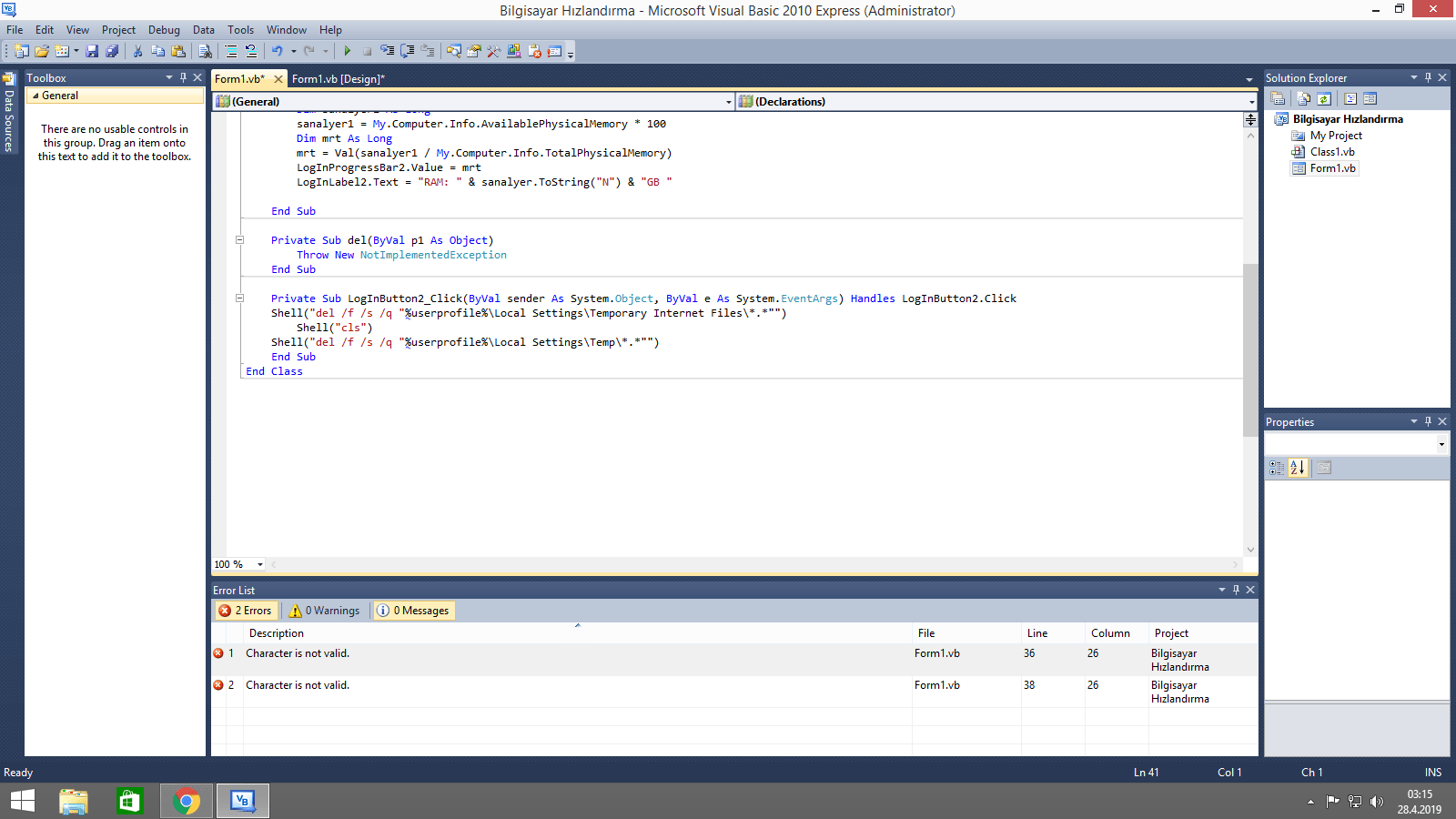1456x819 pixels.
Task: Toggle auto-hide pin on Solution Explorer
Action: [1428, 77]
